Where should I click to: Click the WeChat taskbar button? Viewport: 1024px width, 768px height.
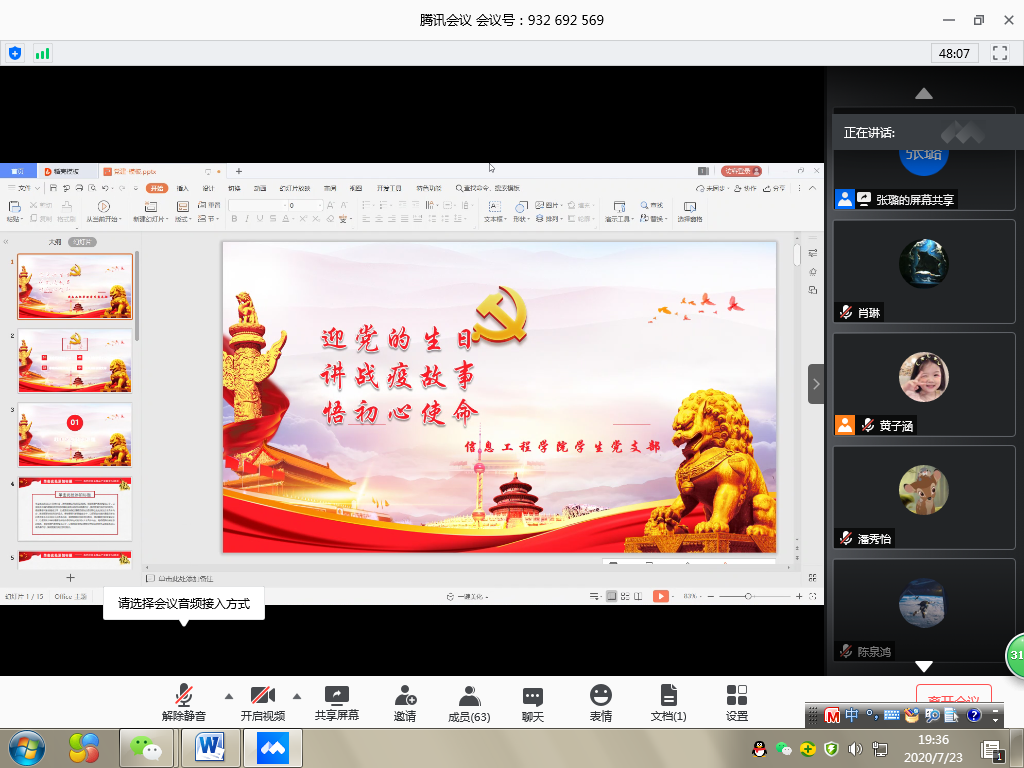pyautogui.click(x=146, y=748)
